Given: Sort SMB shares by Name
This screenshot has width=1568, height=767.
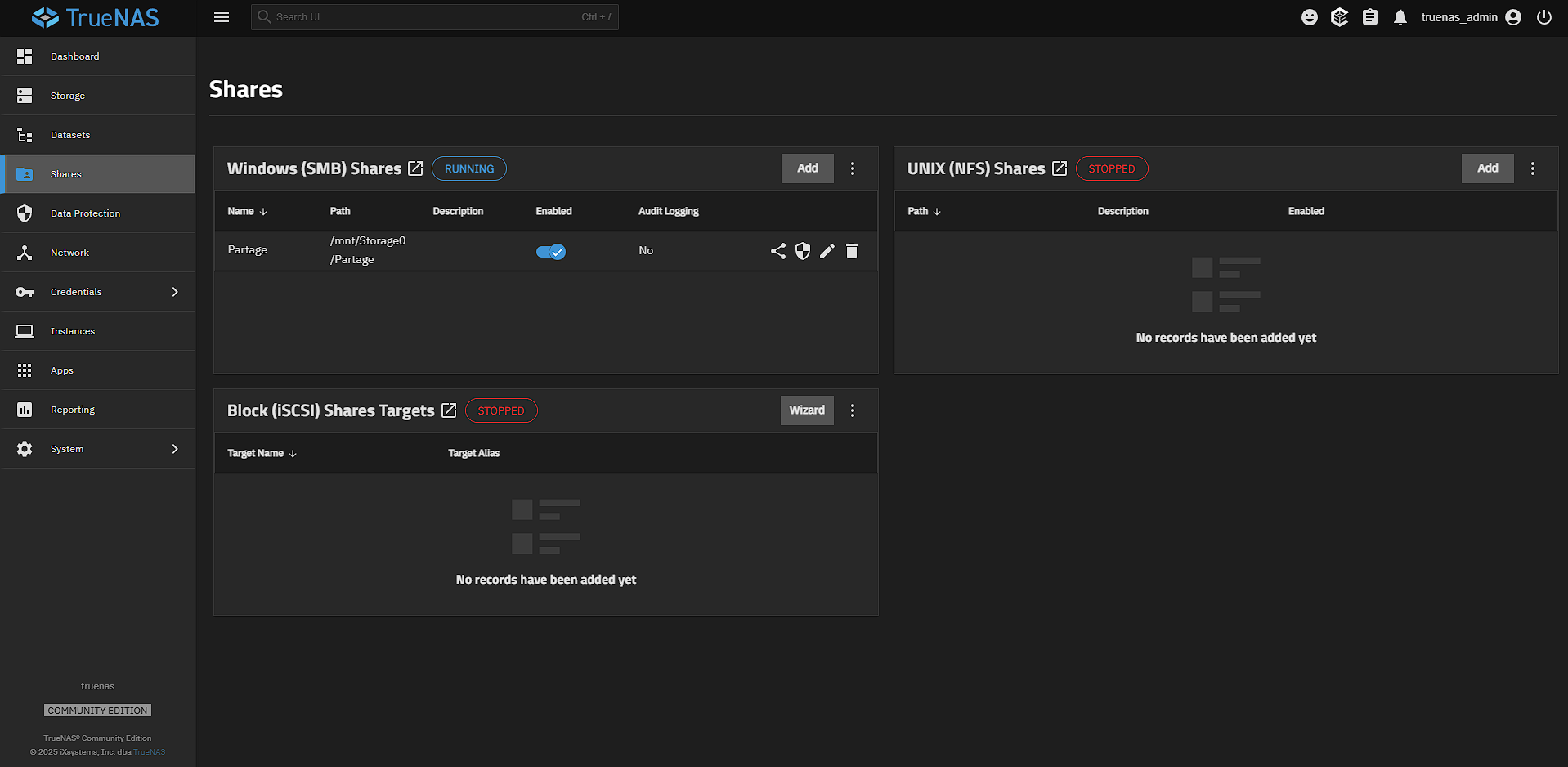Looking at the screenshot, I should click(x=248, y=211).
